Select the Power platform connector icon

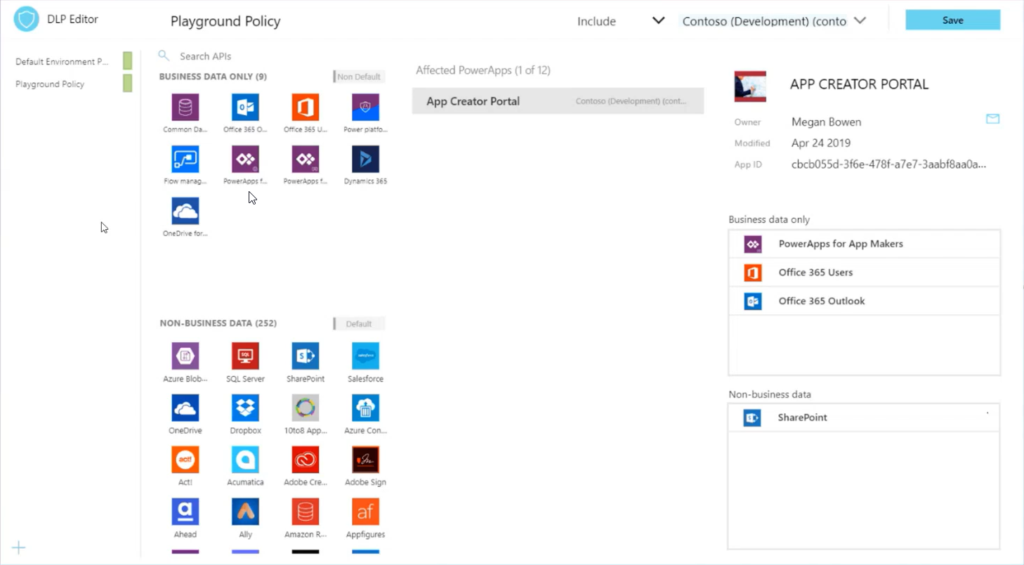(365, 107)
